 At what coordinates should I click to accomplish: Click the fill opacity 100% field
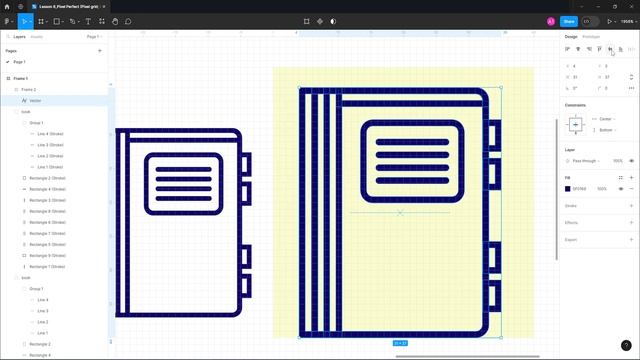[602, 189]
